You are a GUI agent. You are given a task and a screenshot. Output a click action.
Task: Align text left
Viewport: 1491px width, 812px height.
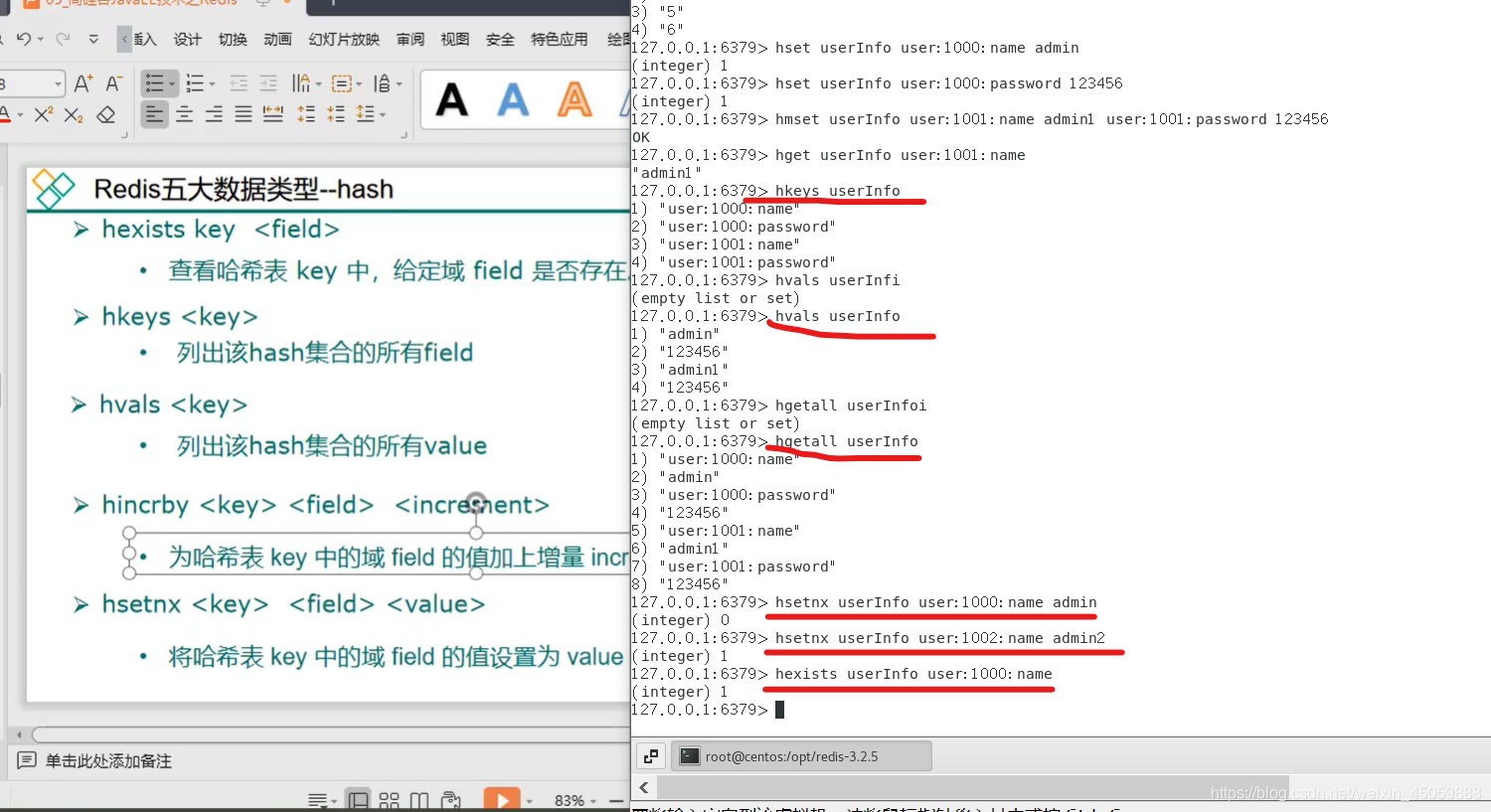[154, 114]
